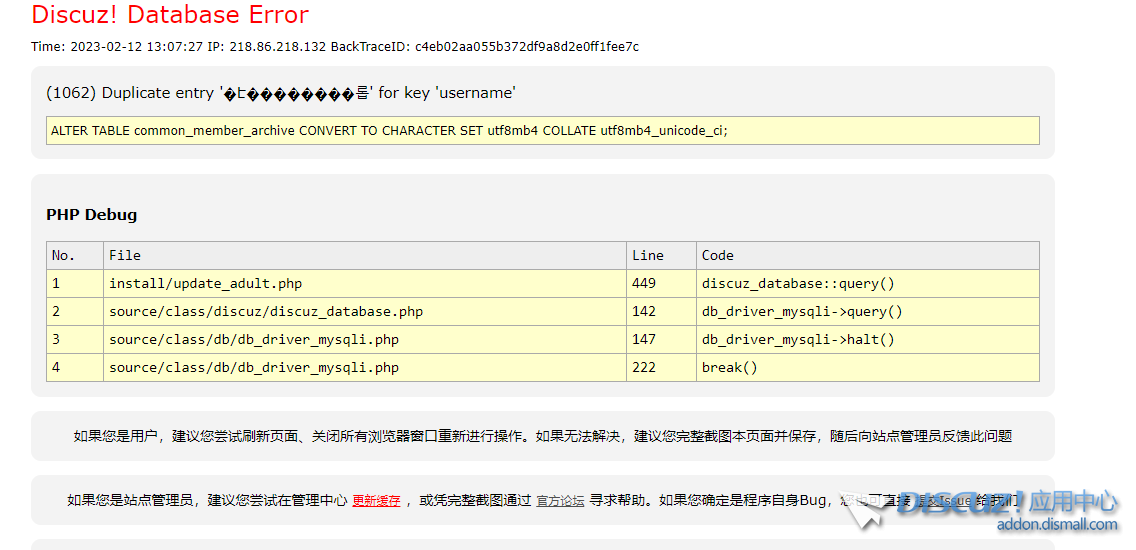Click the discuz_database::query() code cell

[798, 284]
